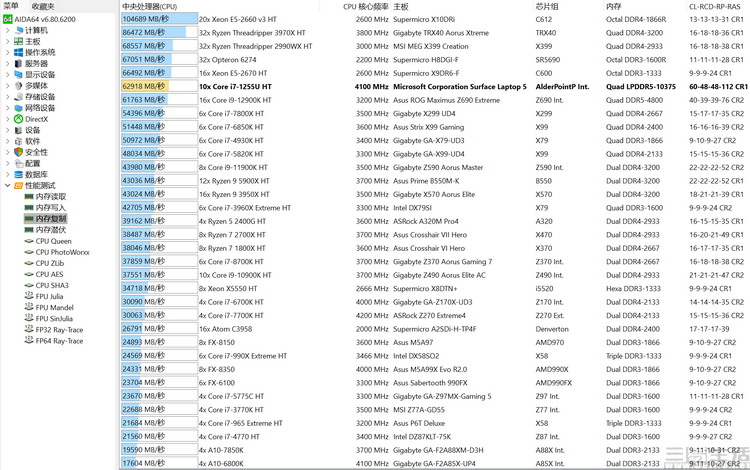Screen dimensions: 750x470
Task: Open the FPU SinJulia benchmark
Action: (x=54, y=318)
